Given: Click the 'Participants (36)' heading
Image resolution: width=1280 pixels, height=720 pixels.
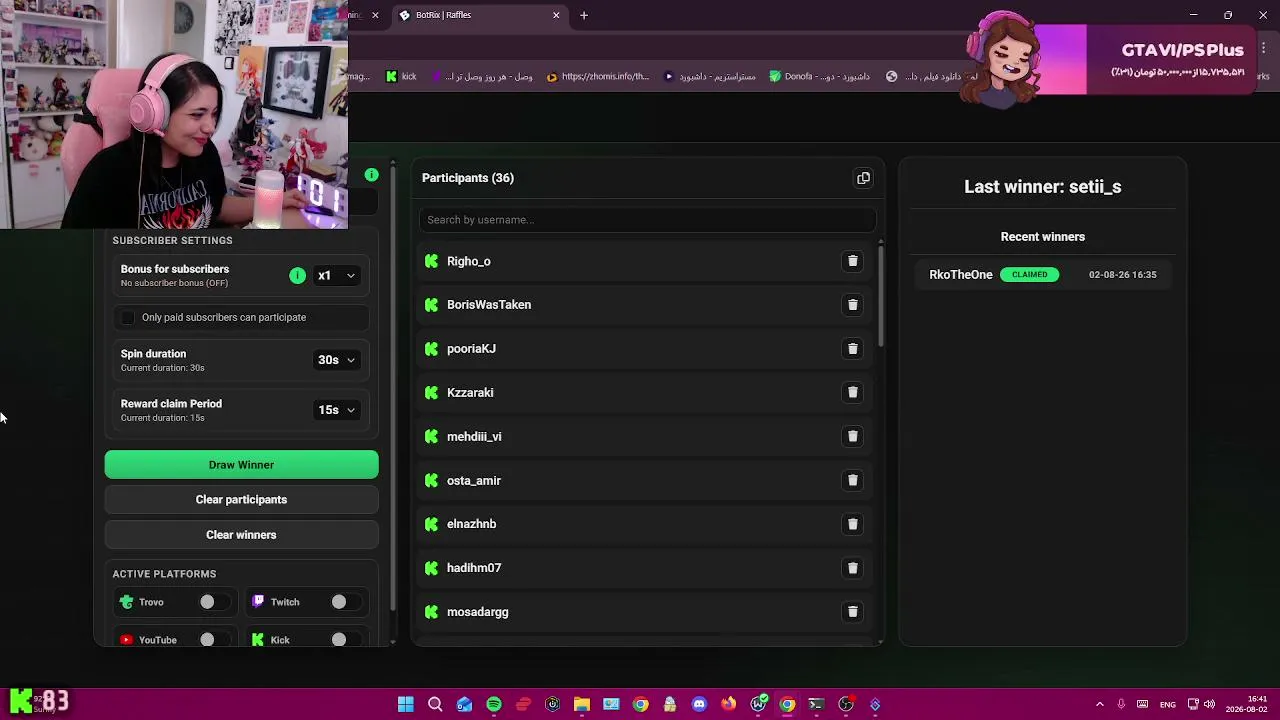Looking at the screenshot, I should point(468,178).
